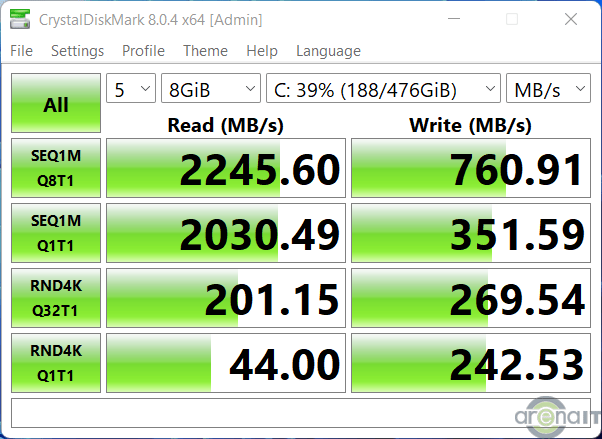
Task: Start the SEQ1M Q8T1 test
Action: click(x=56, y=169)
